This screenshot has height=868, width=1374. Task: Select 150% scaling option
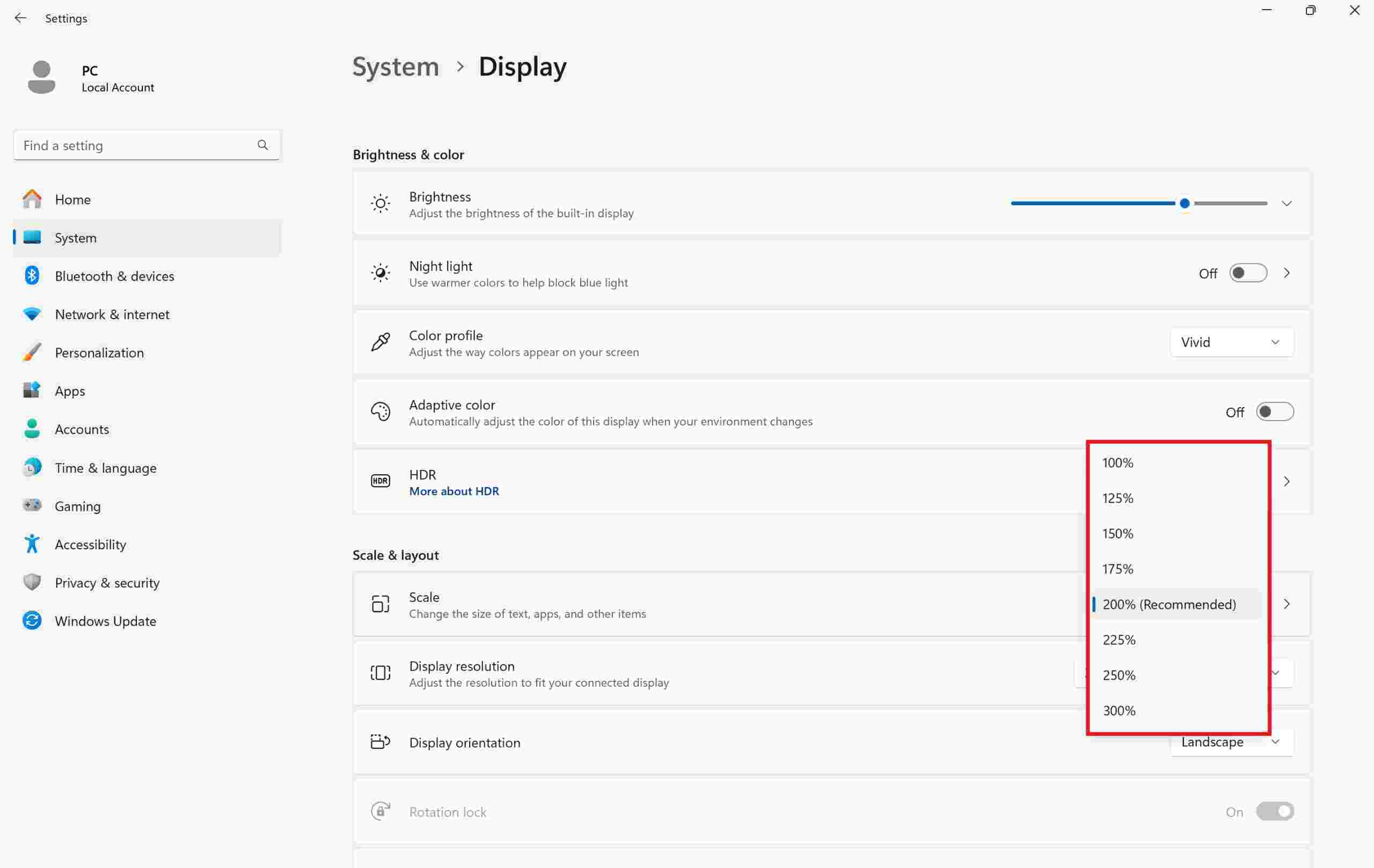[x=1117, y=533]
